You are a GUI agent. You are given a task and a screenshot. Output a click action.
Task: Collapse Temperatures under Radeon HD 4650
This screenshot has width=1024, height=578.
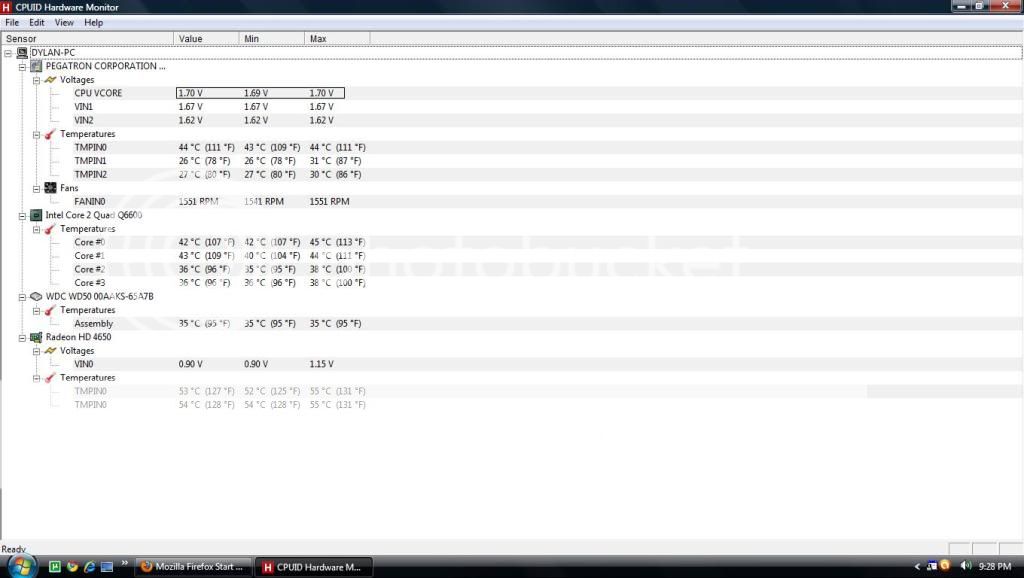click(37, 378)
